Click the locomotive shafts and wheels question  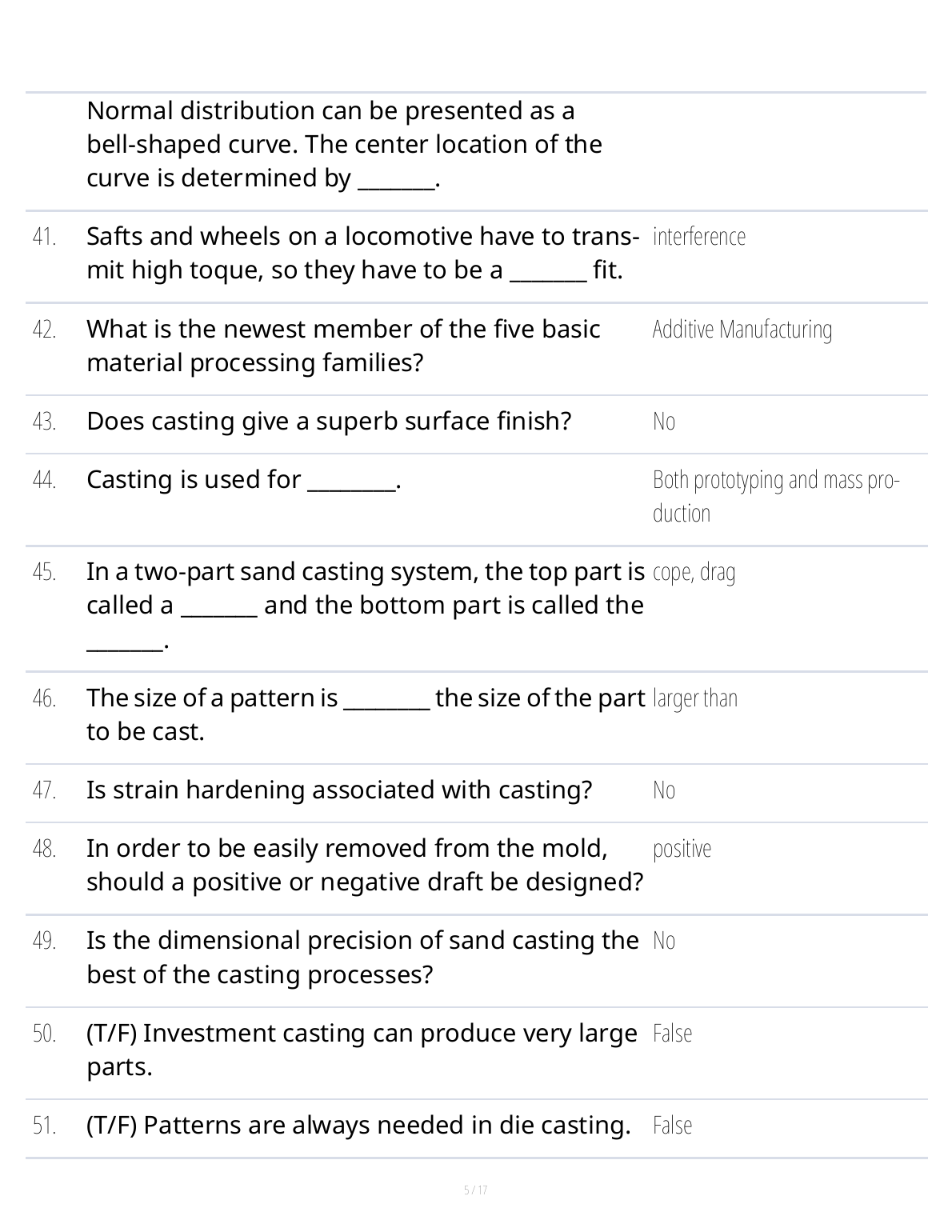click(362, 254)
